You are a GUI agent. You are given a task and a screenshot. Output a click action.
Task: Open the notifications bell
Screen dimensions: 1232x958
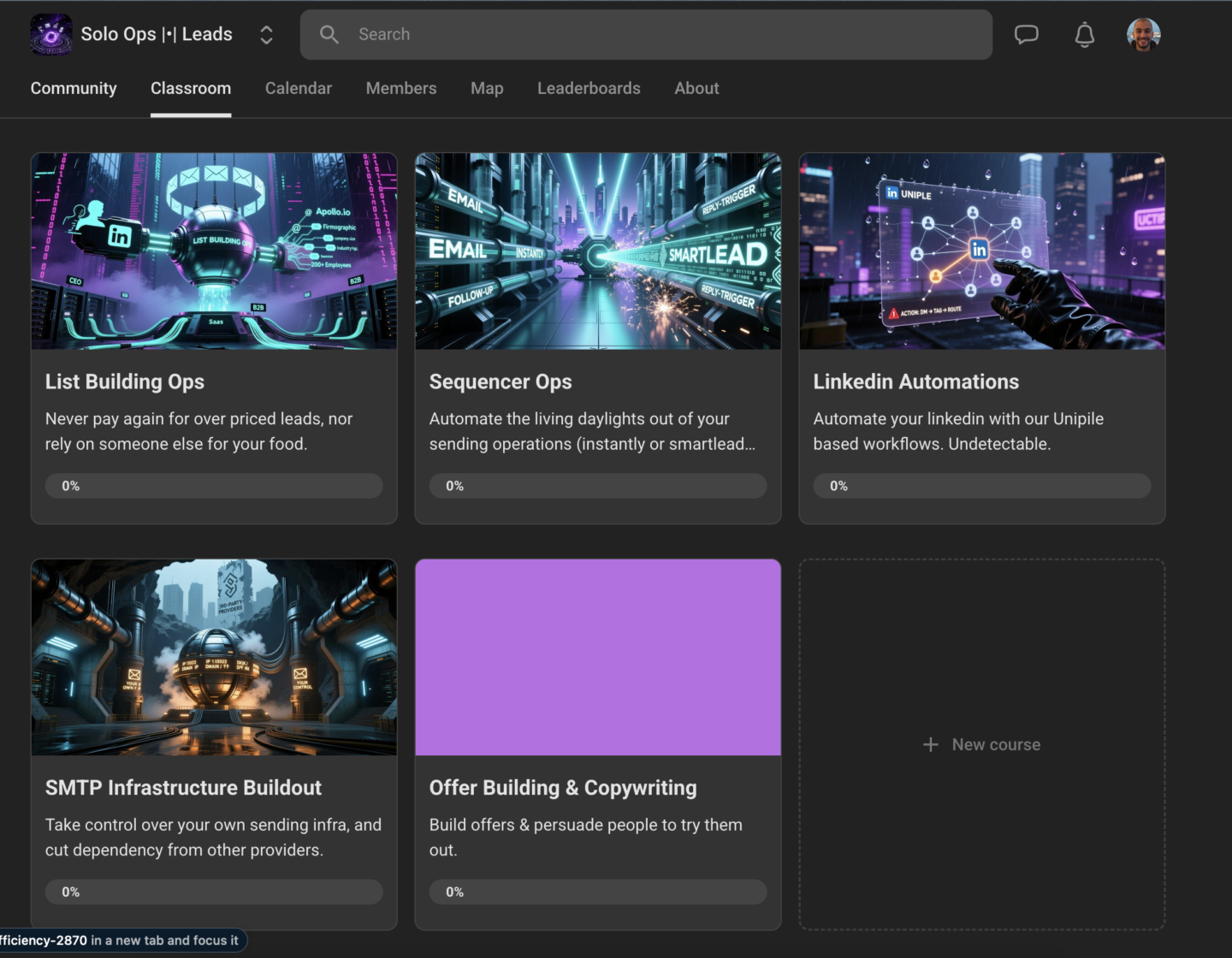1084,34
